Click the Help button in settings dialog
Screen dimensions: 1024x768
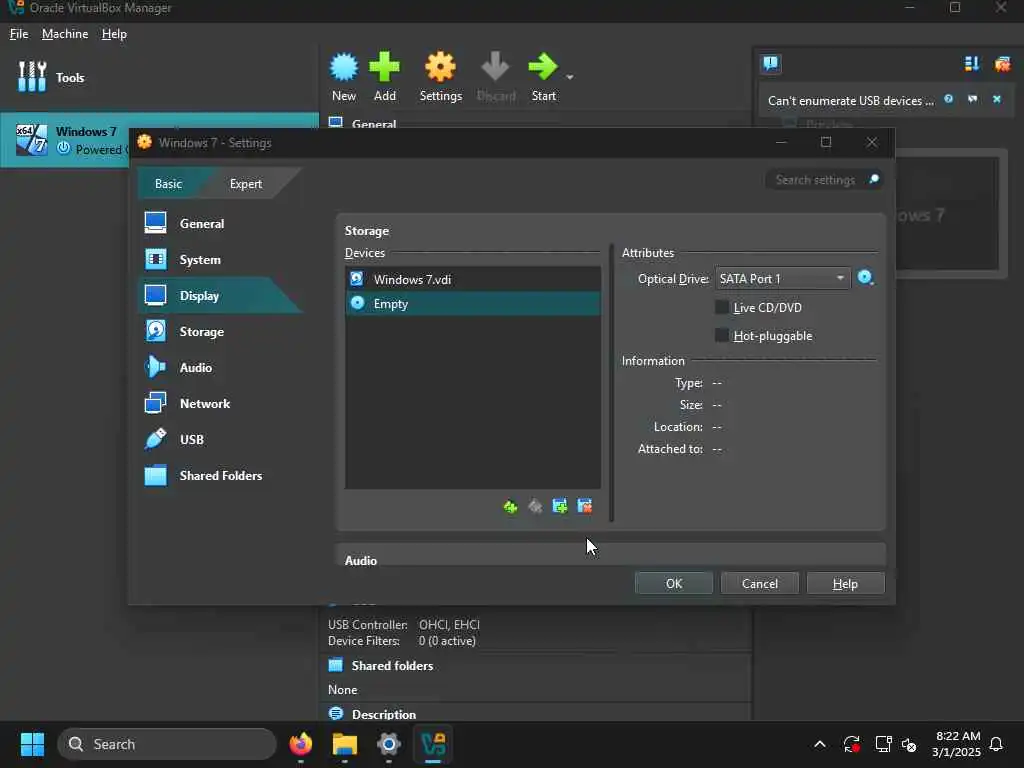coord(845,583)
